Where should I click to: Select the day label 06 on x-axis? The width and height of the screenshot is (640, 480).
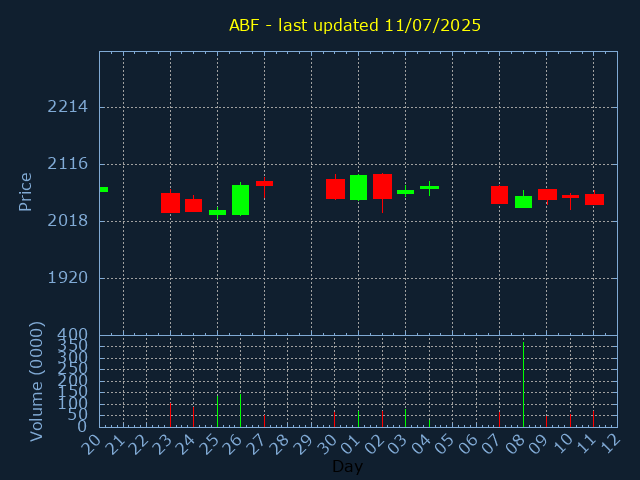coord(467,444)
